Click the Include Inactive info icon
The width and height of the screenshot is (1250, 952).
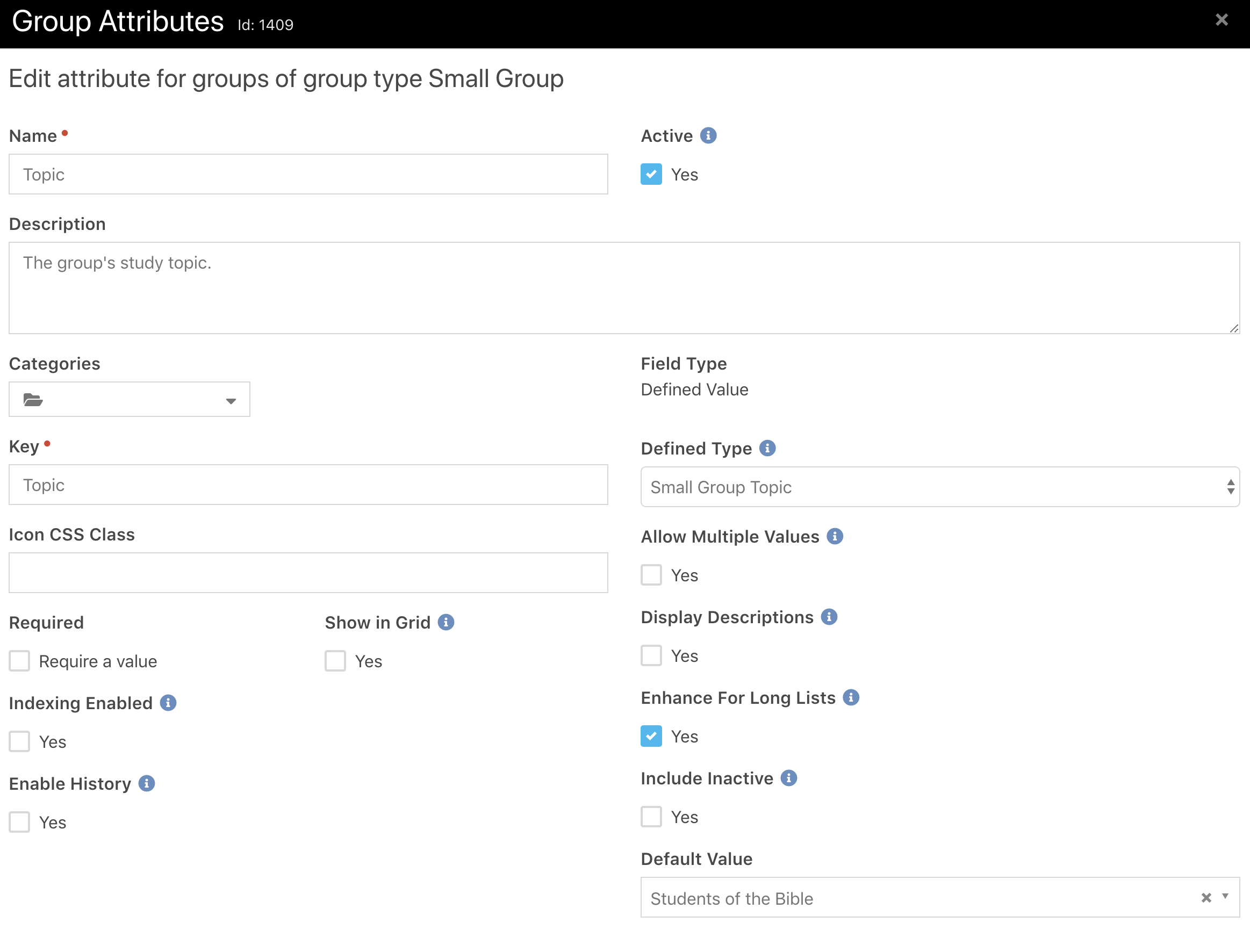click(788, 778)
